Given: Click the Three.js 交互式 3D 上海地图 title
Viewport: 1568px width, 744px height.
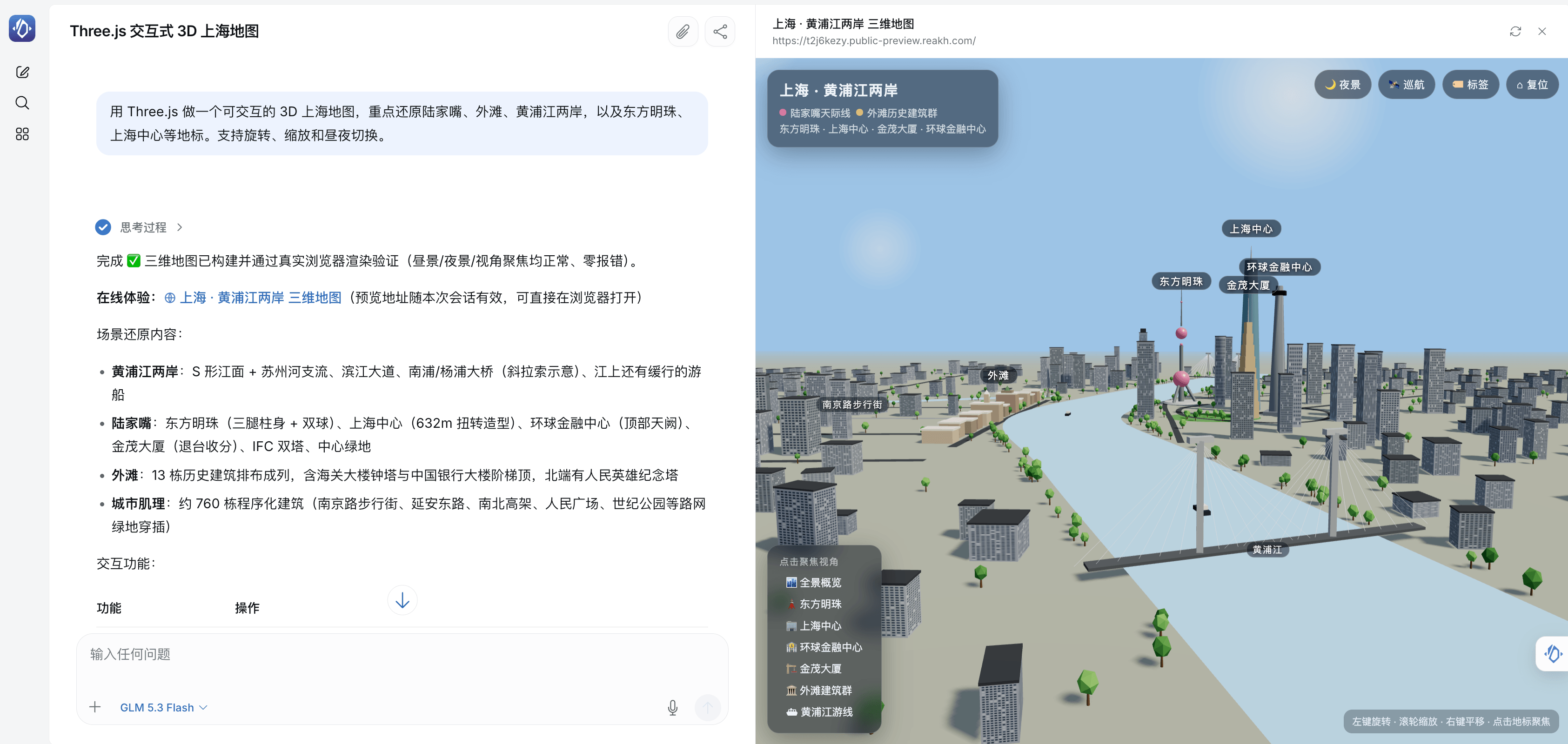Looking at the screenshot, I should click(164, 31).
